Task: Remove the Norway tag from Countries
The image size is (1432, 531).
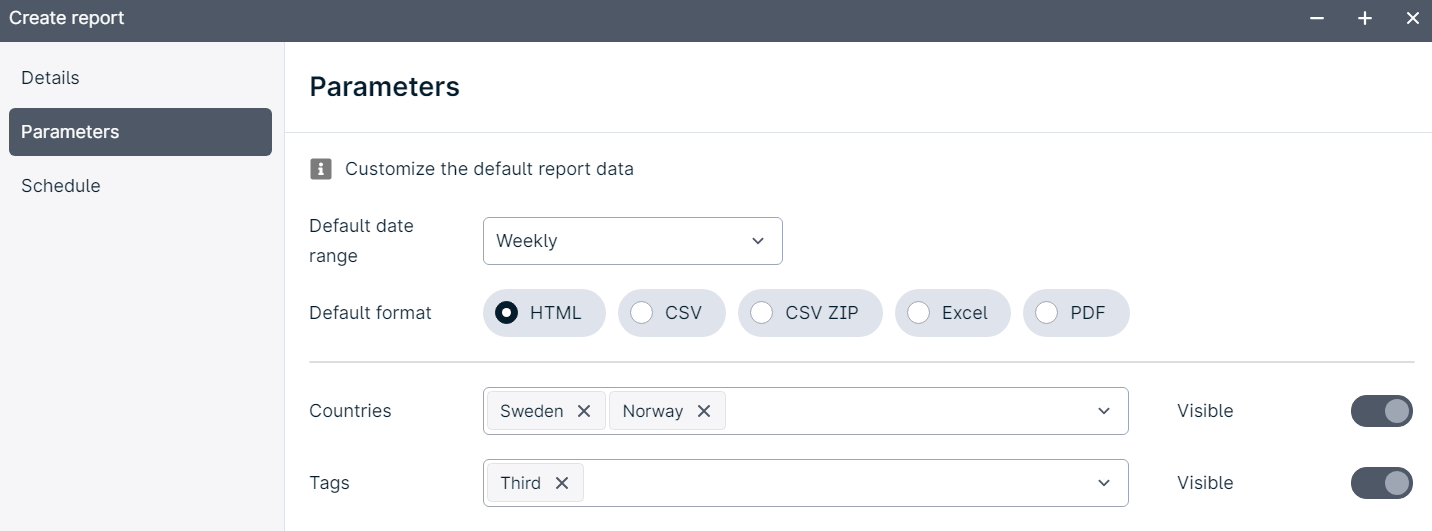Action: [704, 411]
